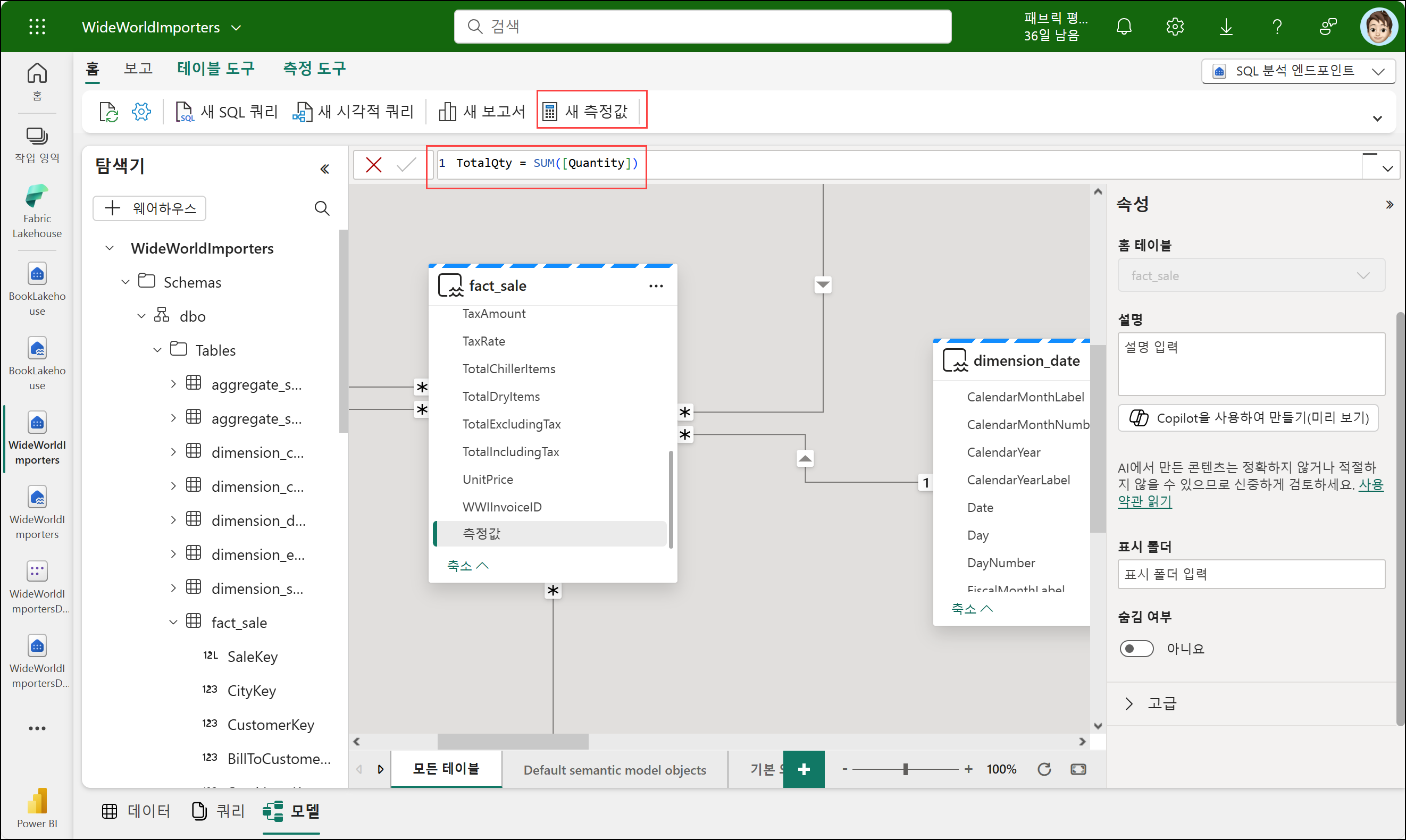The height and width of the screenshot is (840, 1406).
Task: Select Default semantic model objects tab
Action: click(615, 769)
